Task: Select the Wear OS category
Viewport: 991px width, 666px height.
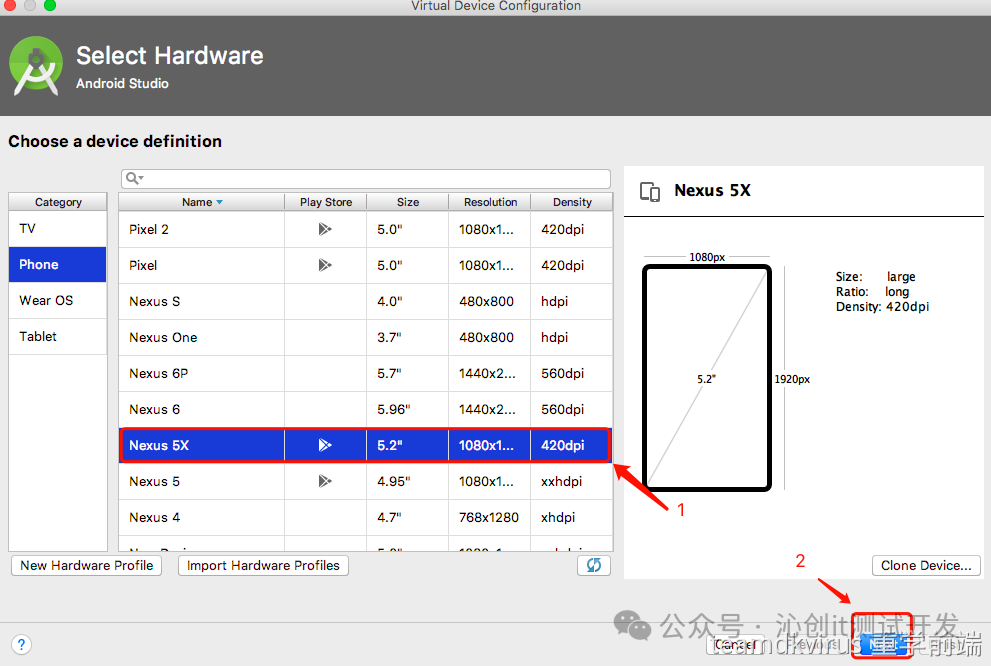Action: (58, 300)
